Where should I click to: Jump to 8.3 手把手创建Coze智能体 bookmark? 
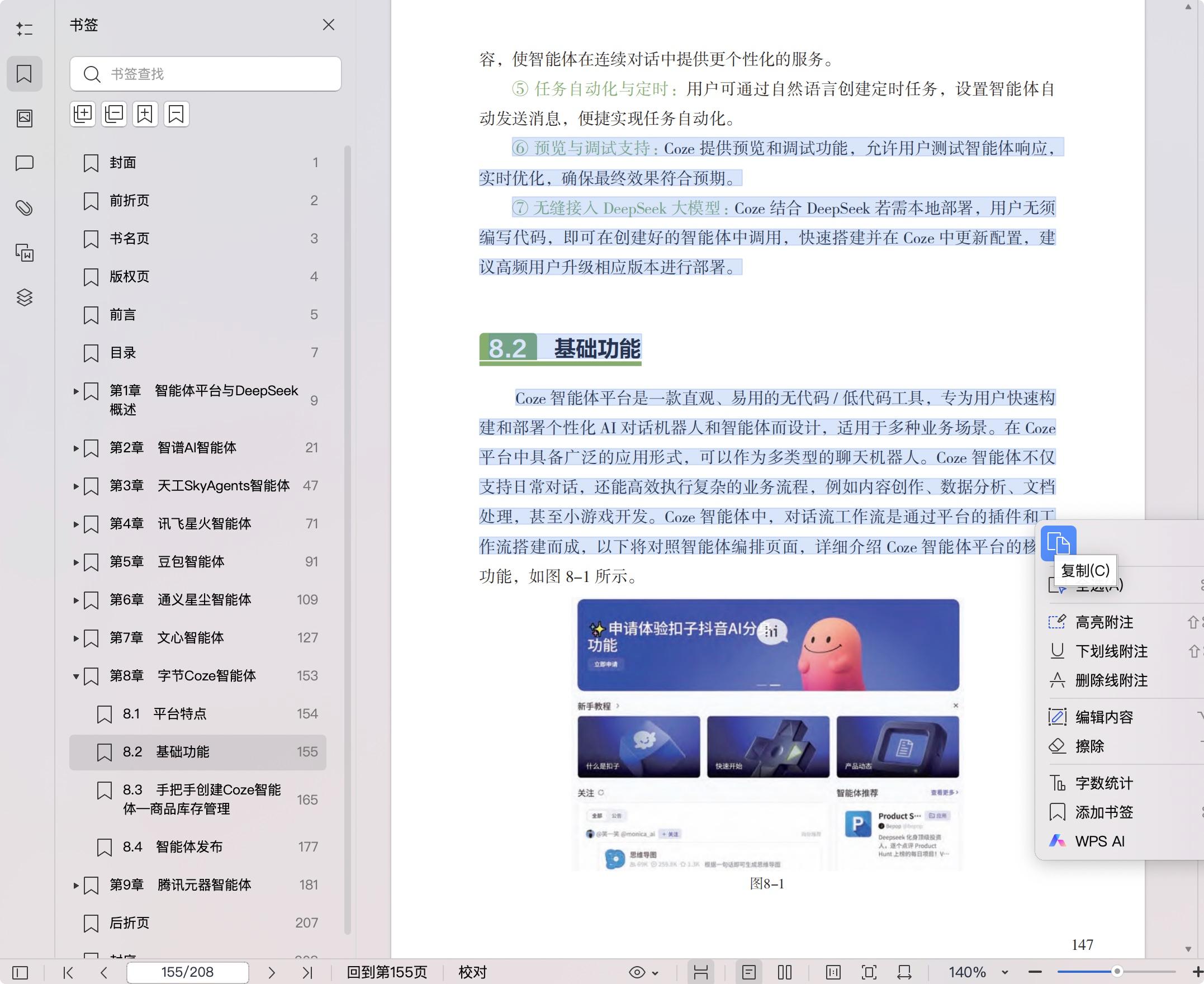tap(198, 799)
